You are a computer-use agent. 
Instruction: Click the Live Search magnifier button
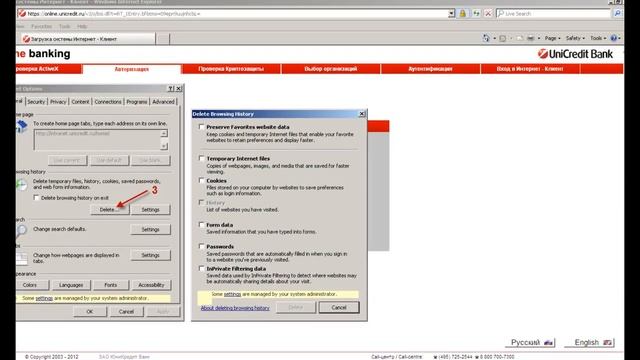(618, 13)
